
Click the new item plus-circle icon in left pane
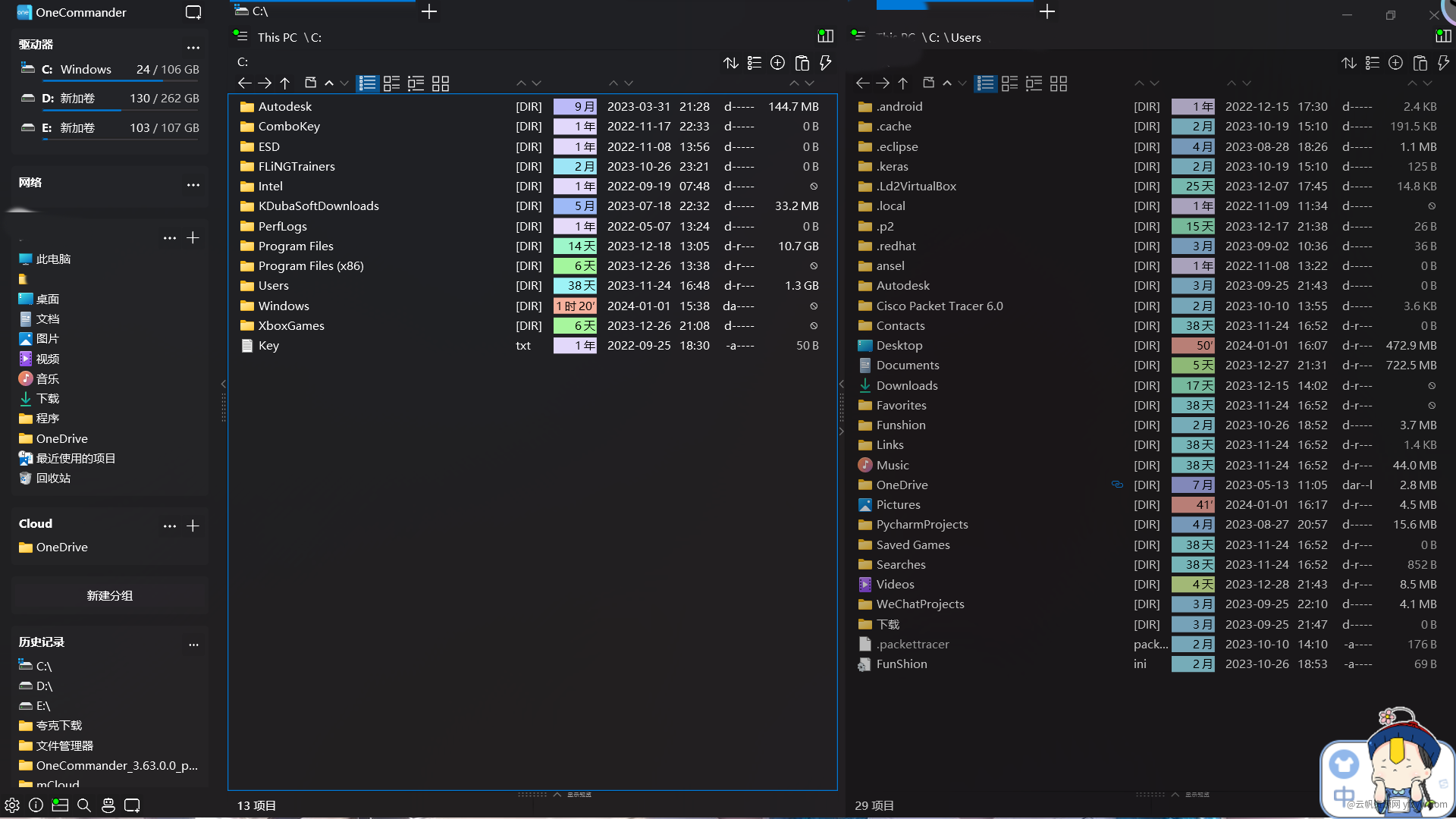[x=778, y=63]
